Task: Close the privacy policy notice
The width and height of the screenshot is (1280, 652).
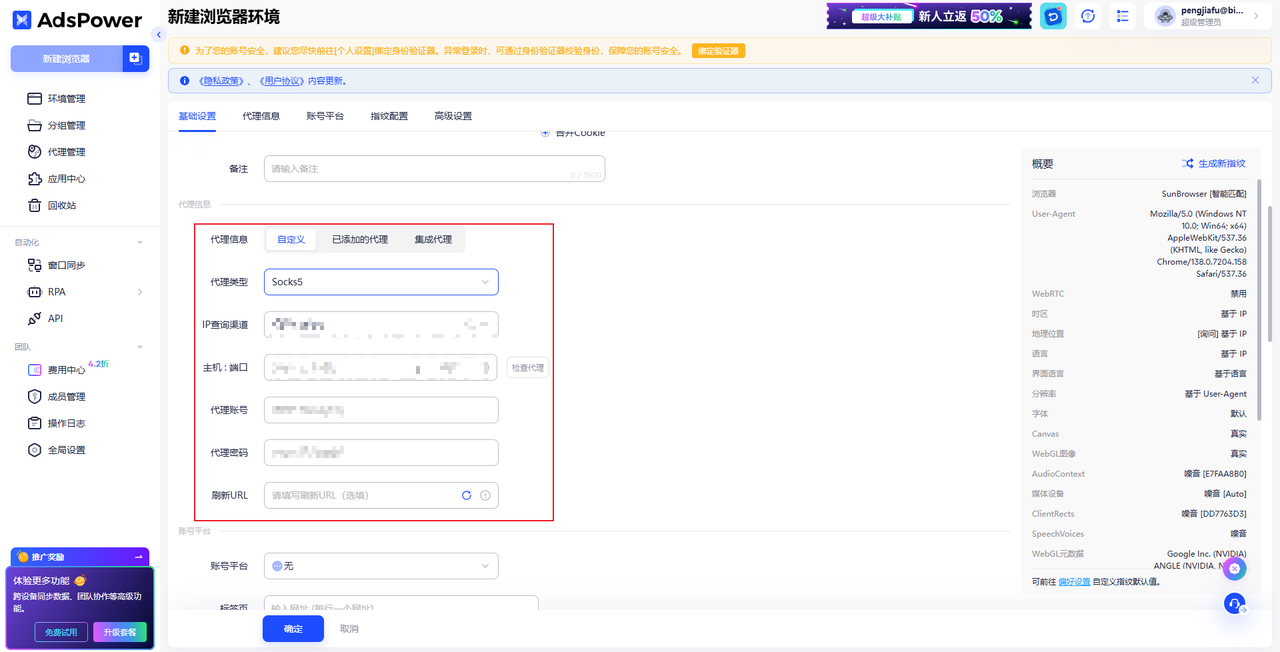Action: point(1255,80)
